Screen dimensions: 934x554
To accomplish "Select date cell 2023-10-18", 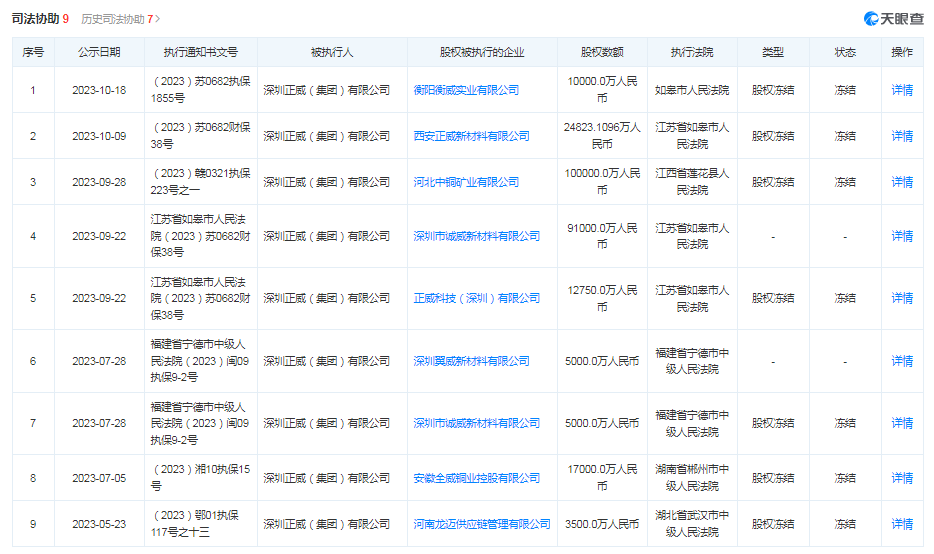I will pyautogui.click(x=99, y=90).
